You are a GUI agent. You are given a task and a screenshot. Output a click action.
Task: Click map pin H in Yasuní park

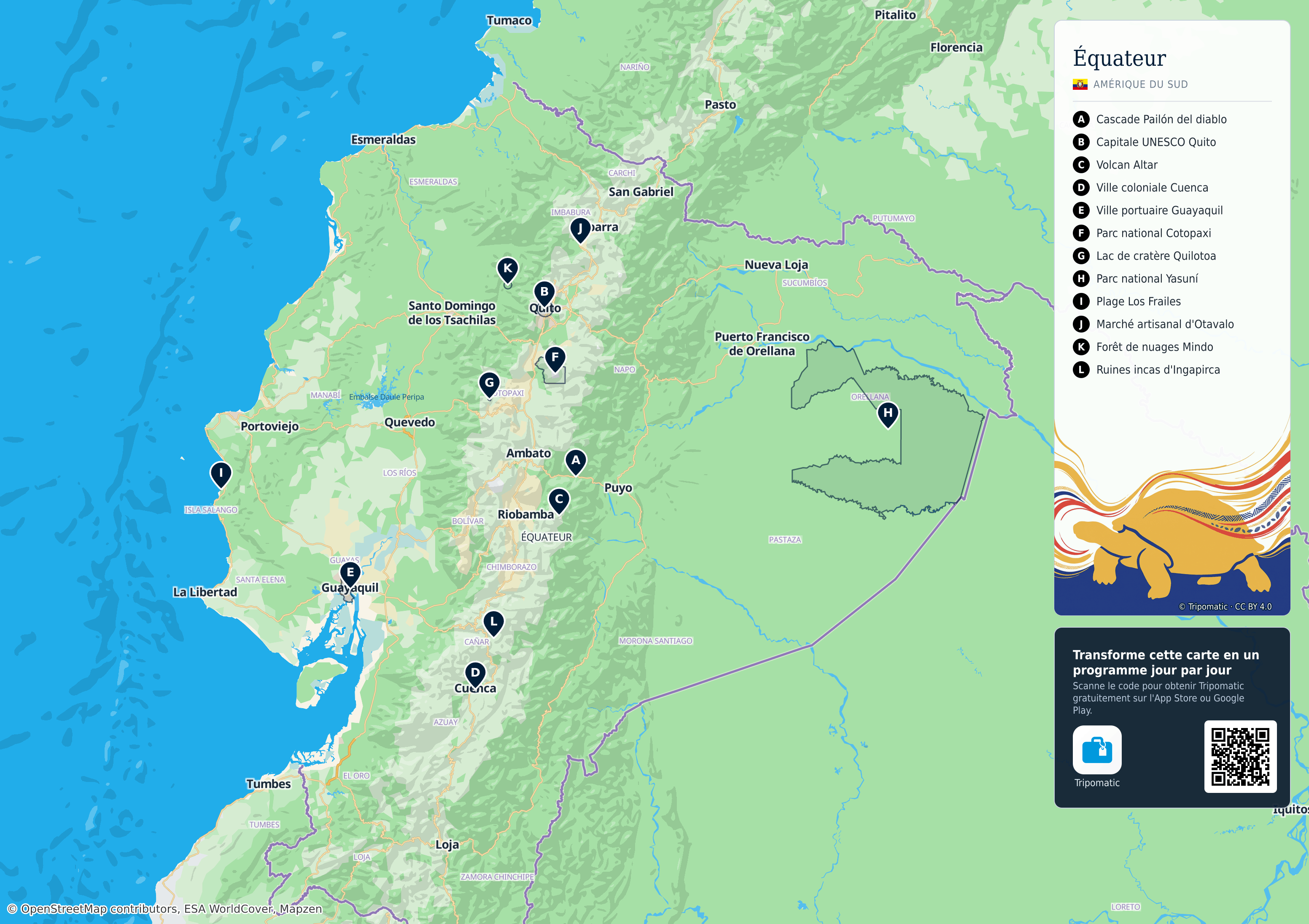[x=888, y=415]
